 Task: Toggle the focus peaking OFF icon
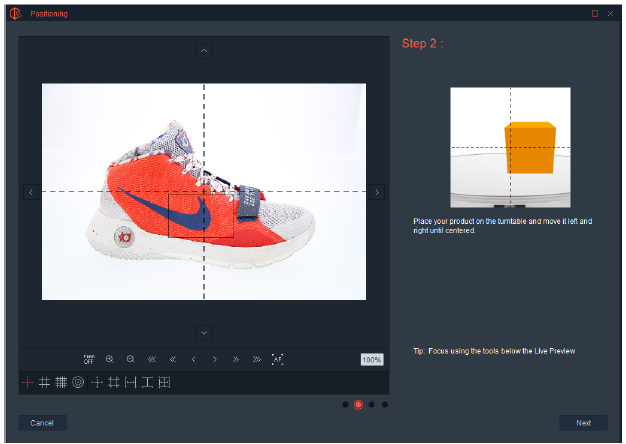point(89,359)
